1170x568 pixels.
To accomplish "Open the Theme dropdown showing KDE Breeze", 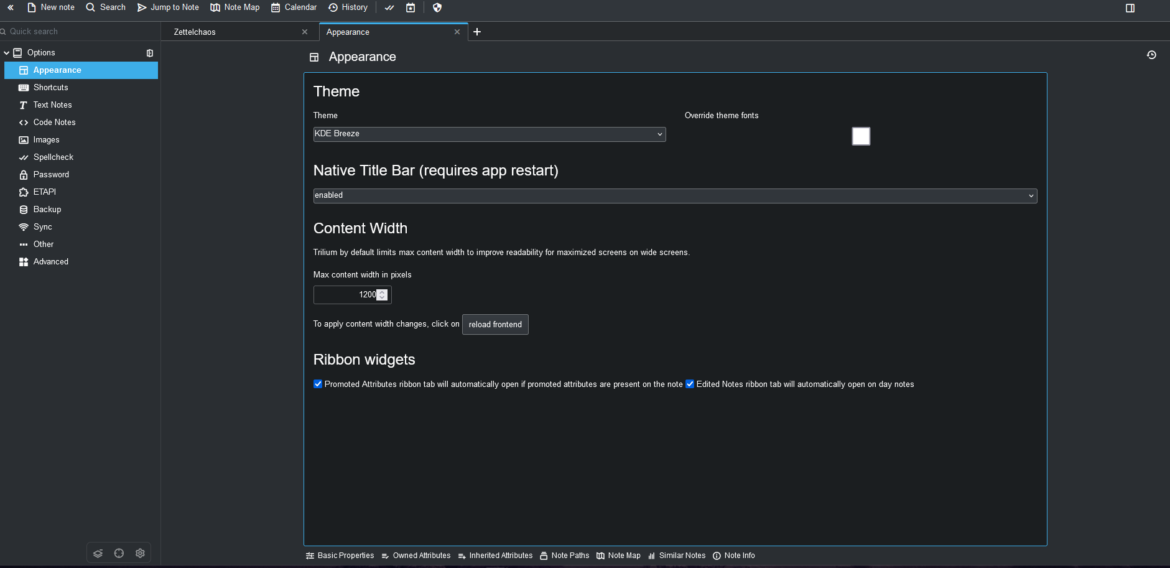I will [x=489, y=134].
